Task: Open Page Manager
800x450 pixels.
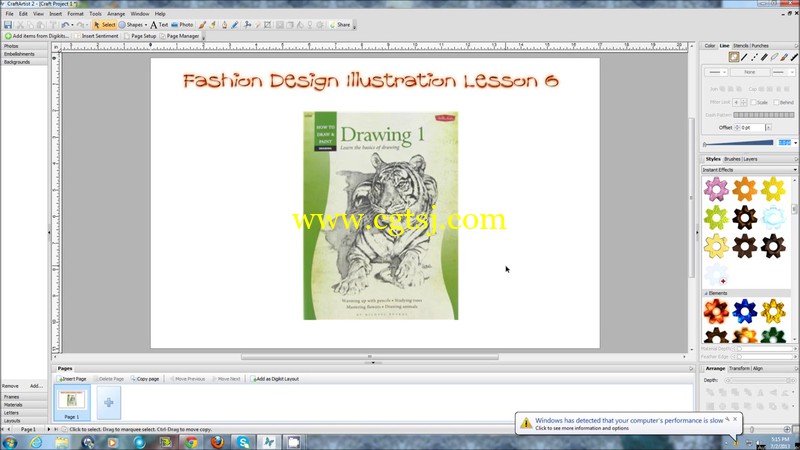Action: pyautogui.click(x=179, y=36)
